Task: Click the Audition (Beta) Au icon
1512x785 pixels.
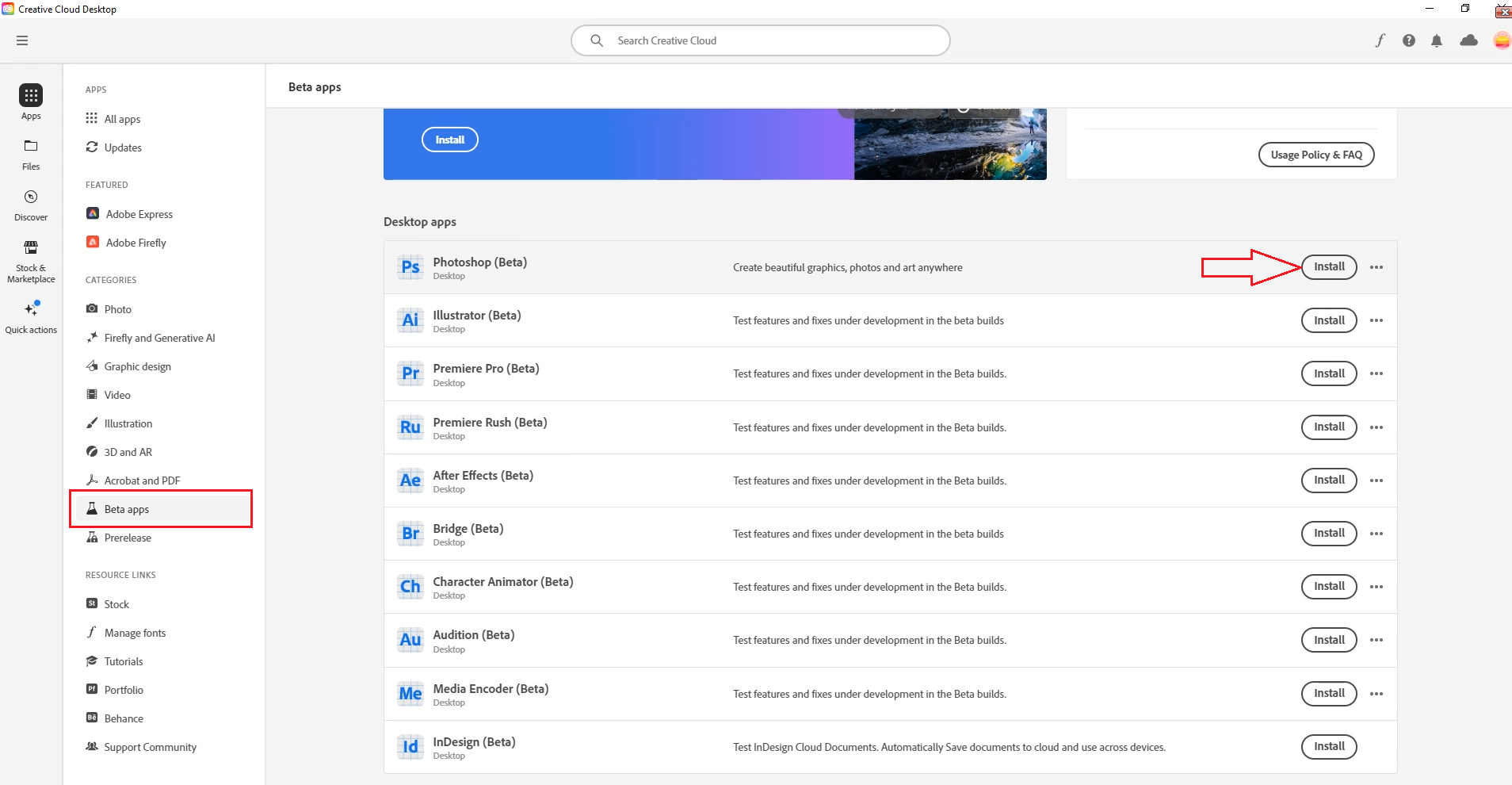Action: pyautogui.click(x=410, y=640)
